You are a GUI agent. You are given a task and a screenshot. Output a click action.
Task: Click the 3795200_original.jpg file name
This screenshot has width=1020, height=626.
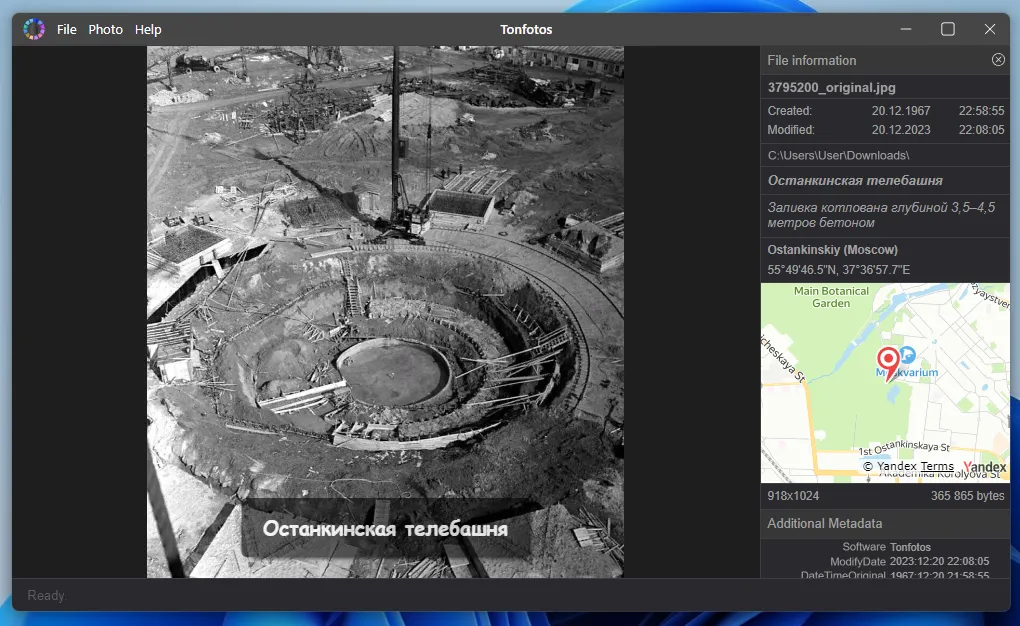(x=831, y=87)
